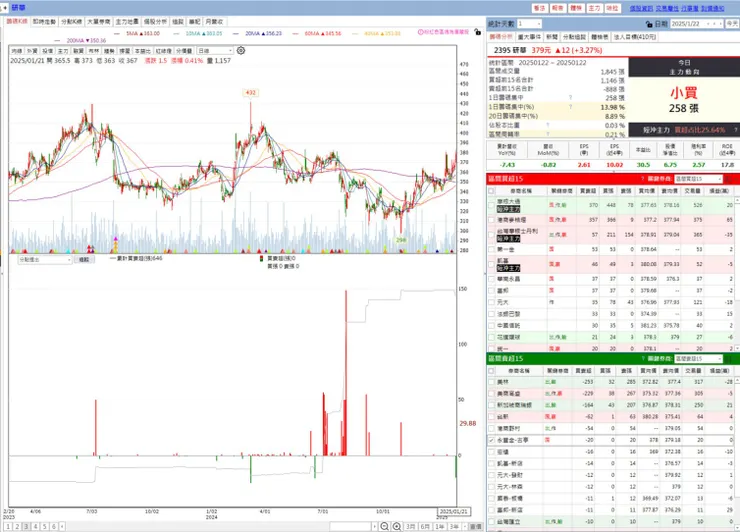Toggle the 外資 chart indicator button
740x532 pixels.
tap(32, 51)
